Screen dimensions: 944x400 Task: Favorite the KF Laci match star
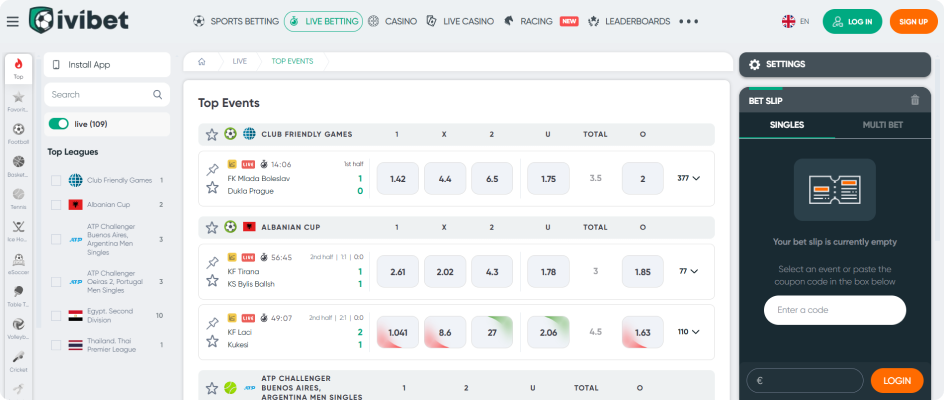pos(212,342)
